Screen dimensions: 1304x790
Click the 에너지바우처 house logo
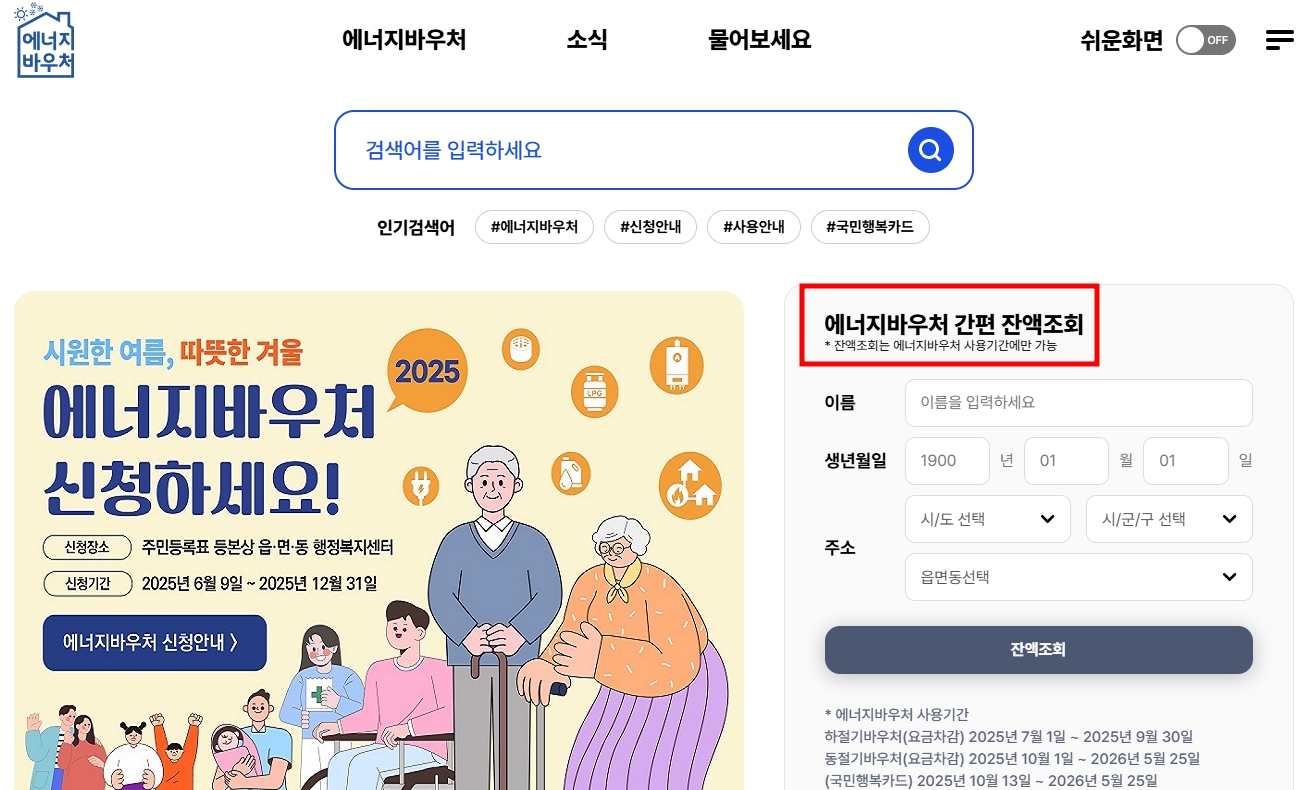coord(45,40)
